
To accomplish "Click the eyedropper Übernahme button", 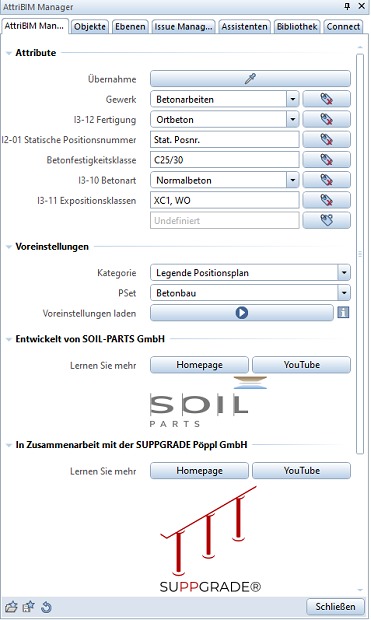I will (x=250, y=79).
